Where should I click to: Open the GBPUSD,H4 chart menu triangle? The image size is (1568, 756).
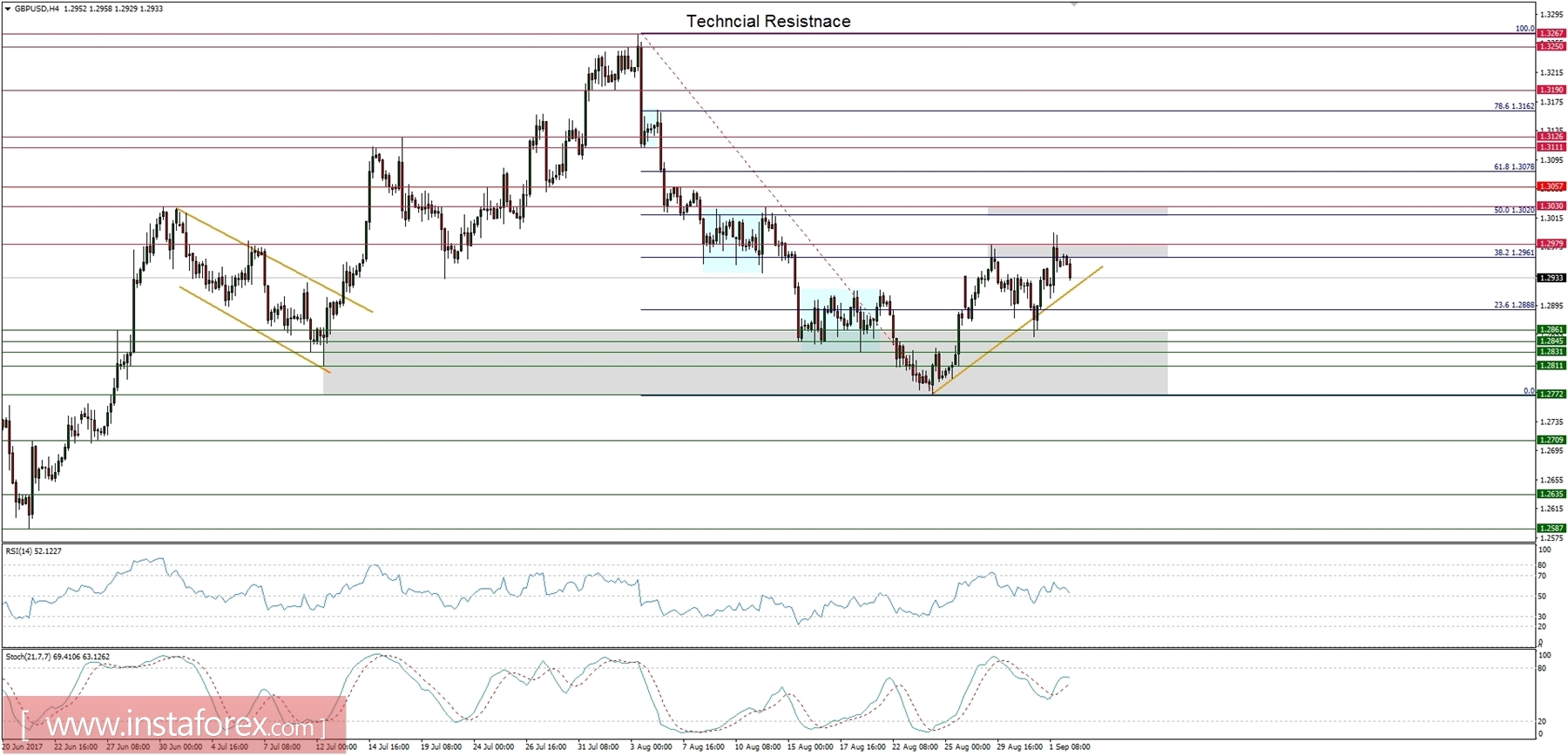[x=7, y=9]
